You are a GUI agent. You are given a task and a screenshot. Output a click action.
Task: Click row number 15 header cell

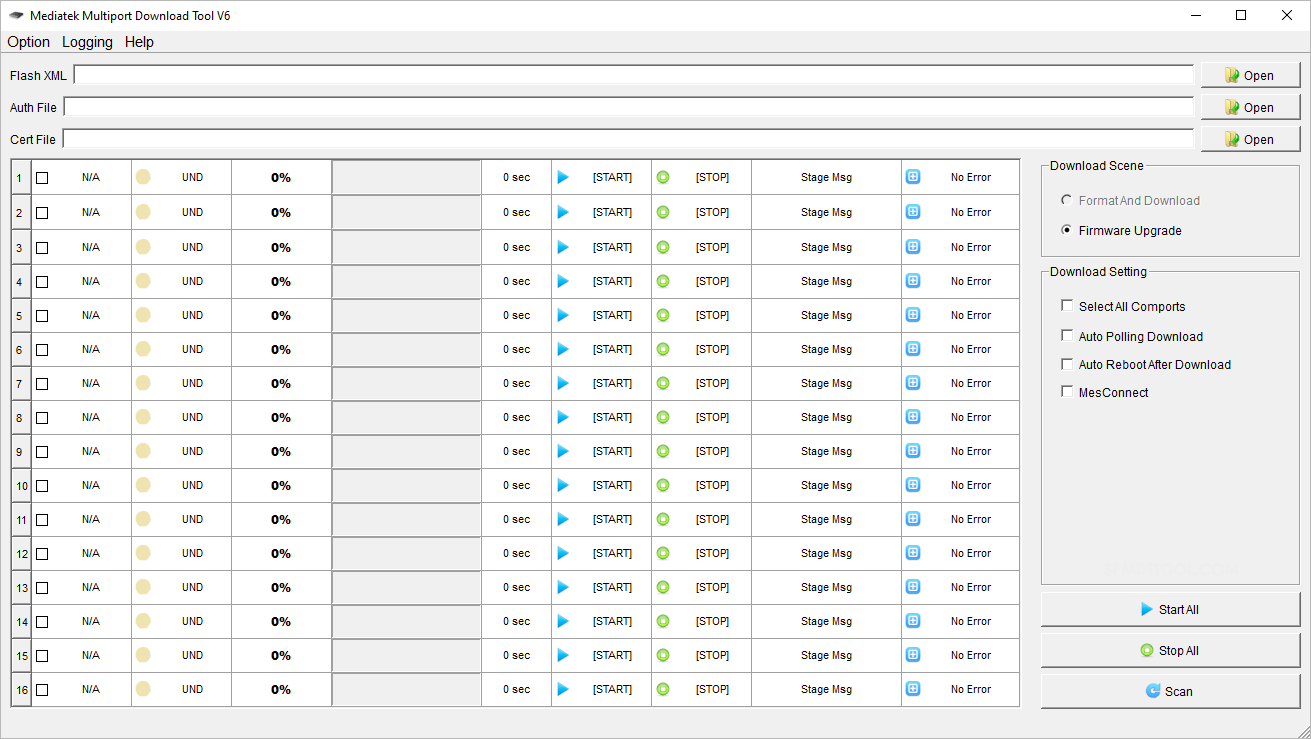pyautogui.click(x=21, y=655)
